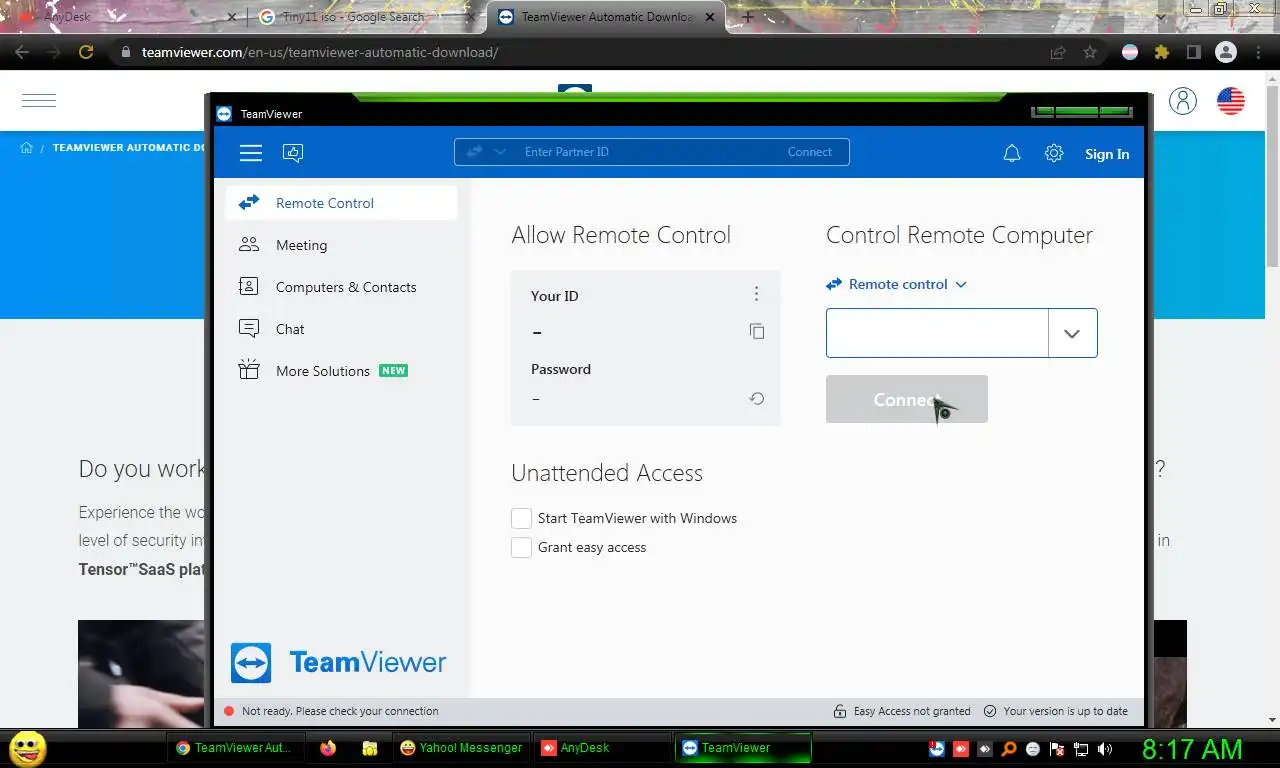The image size is (1280, 768).
Task: Click the TeamViewer logo in the sidebar
Action: pos(338,662)
